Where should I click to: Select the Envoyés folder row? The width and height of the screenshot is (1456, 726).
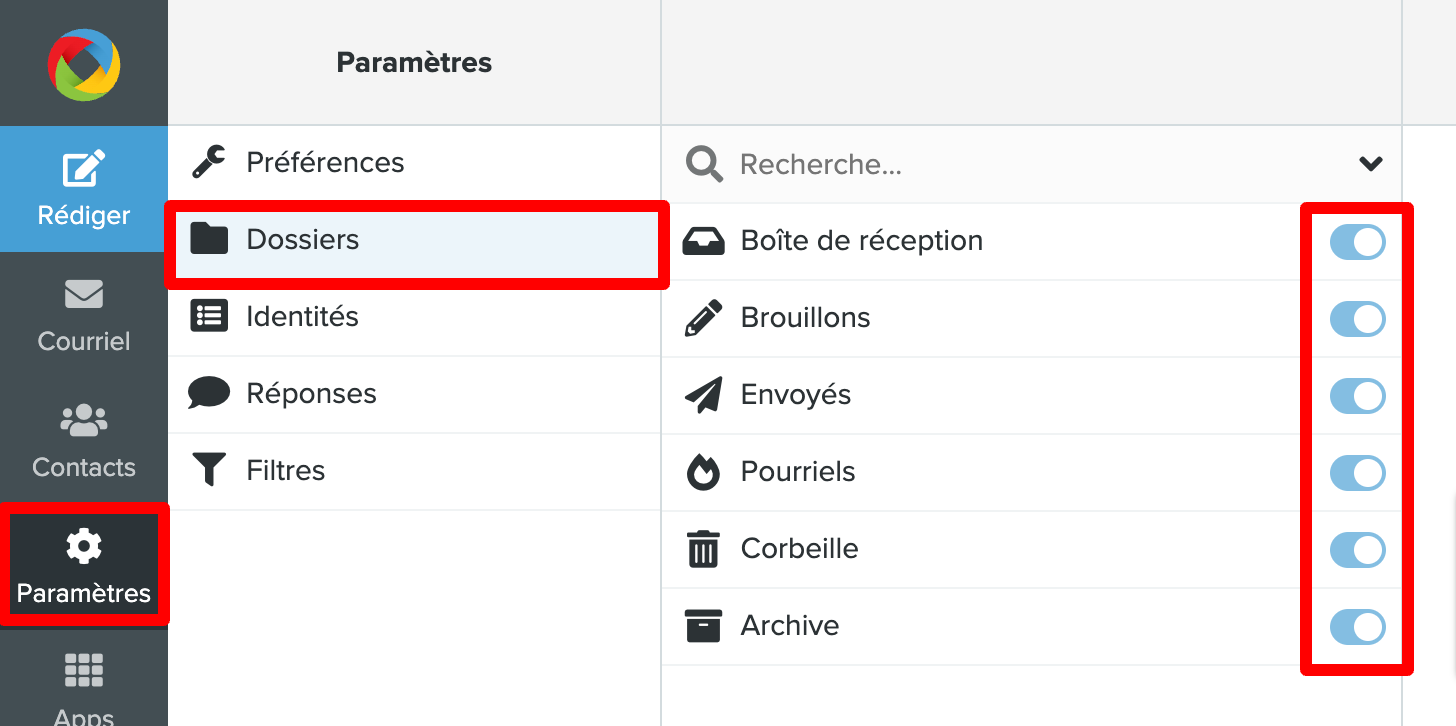(796, 395)
